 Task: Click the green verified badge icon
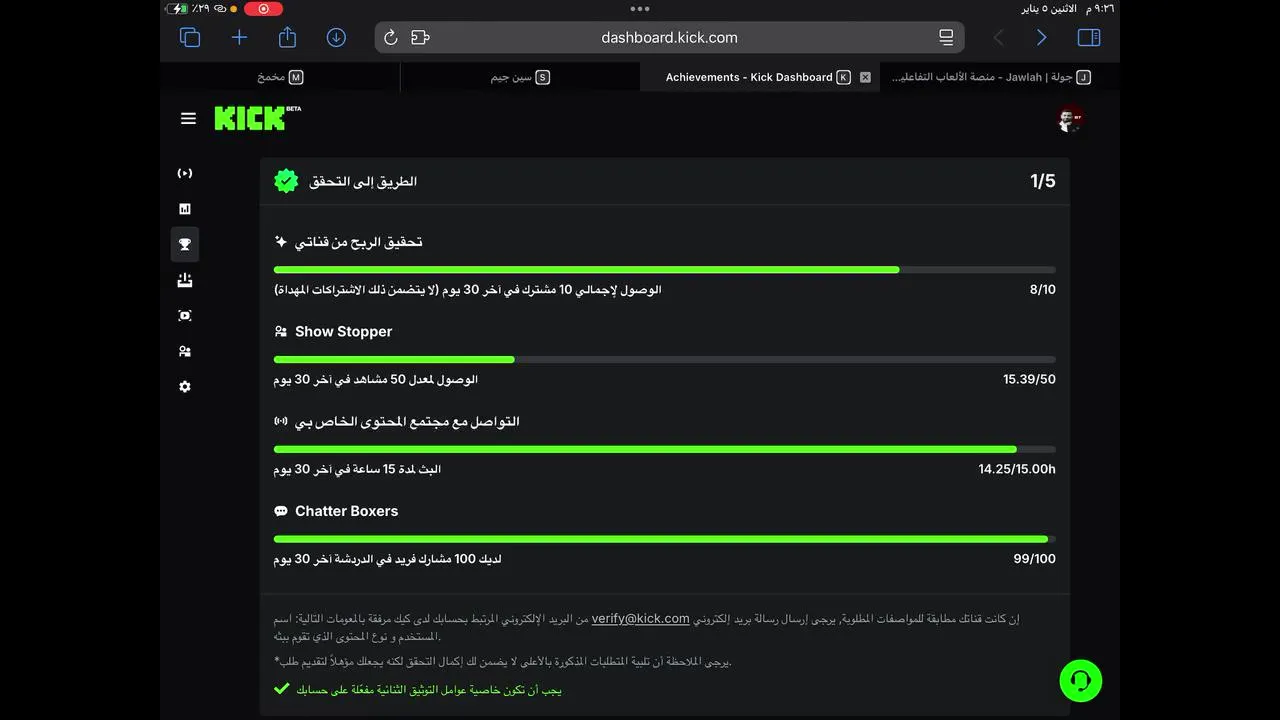pyautogui.click(x=286, y=181)
